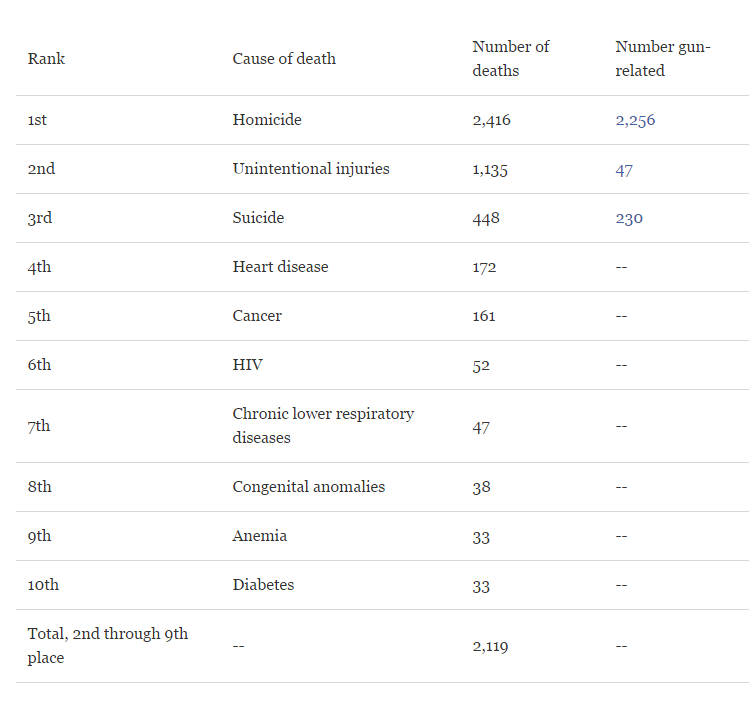Select the Cause of death header
Image resolution: width=749 pixels, height=709 pixels.
click(284, 59)
